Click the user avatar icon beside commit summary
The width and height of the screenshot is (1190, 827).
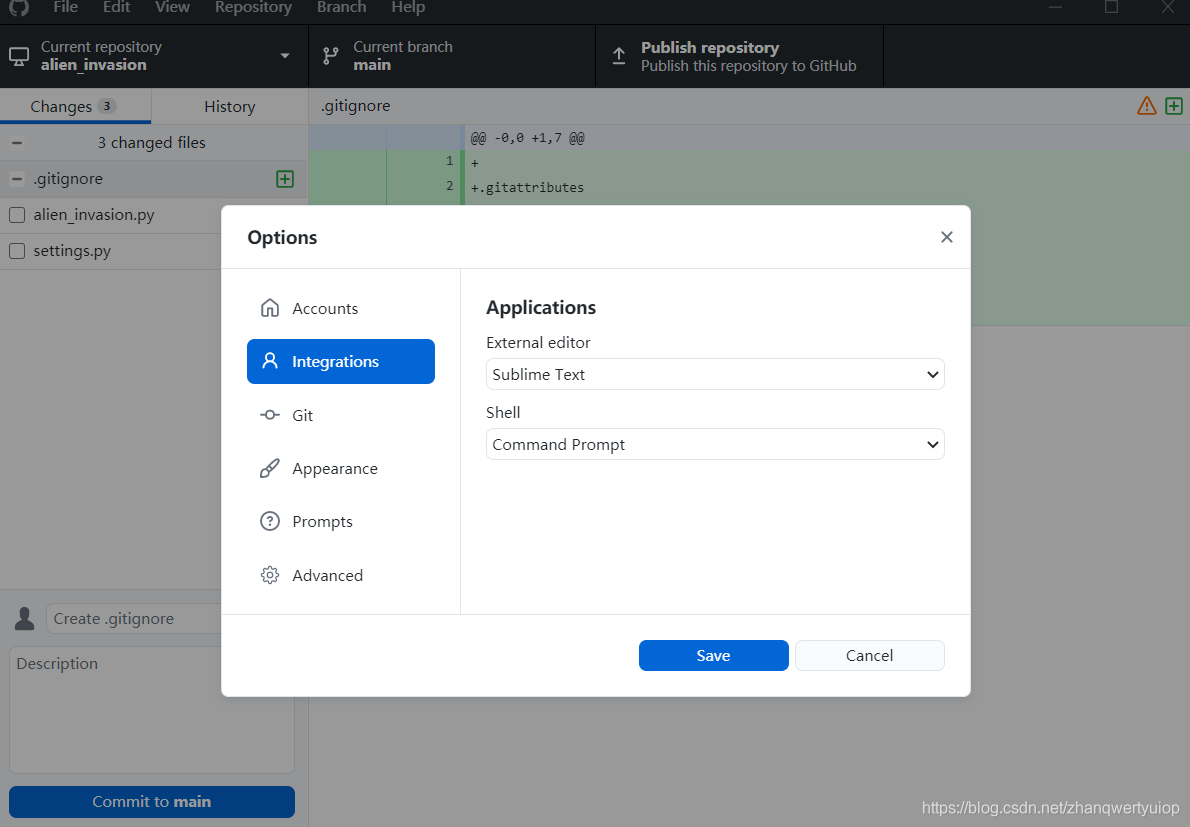[x=24, y=619]
